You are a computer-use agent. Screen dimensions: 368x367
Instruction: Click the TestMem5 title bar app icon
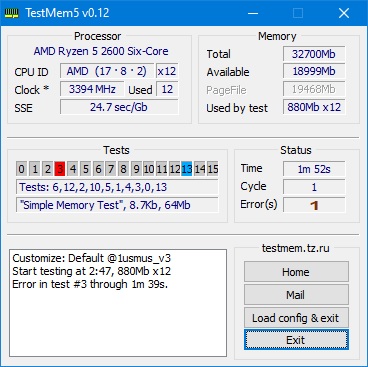(x=11, y=13)
